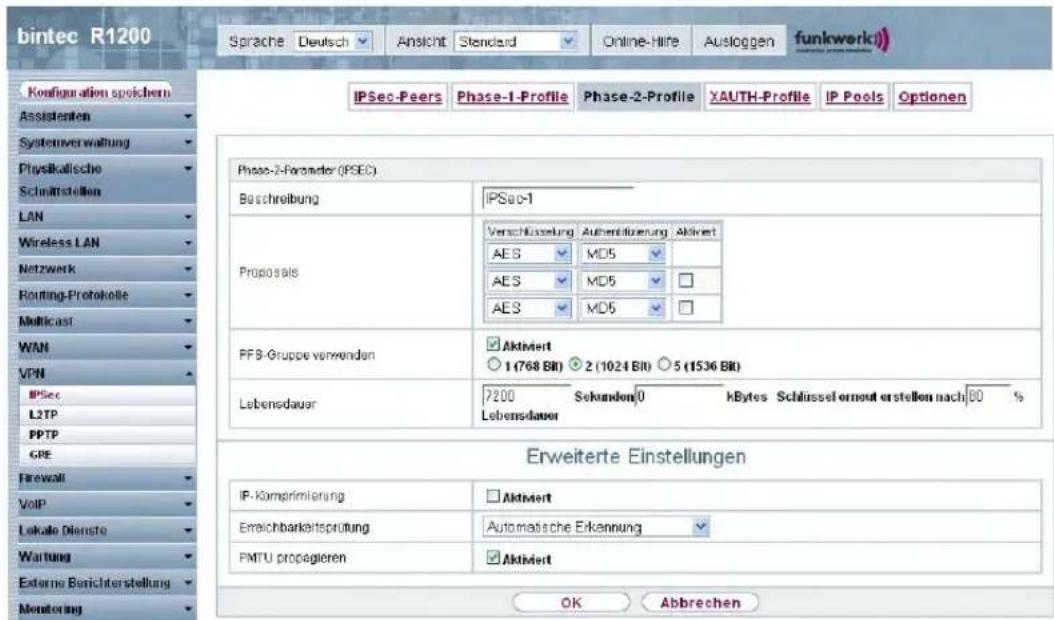Toggle PFS-Gruppe Aktiviert checkbox
This screenshot has height=620, width=1054.
[x=493, y=345]
